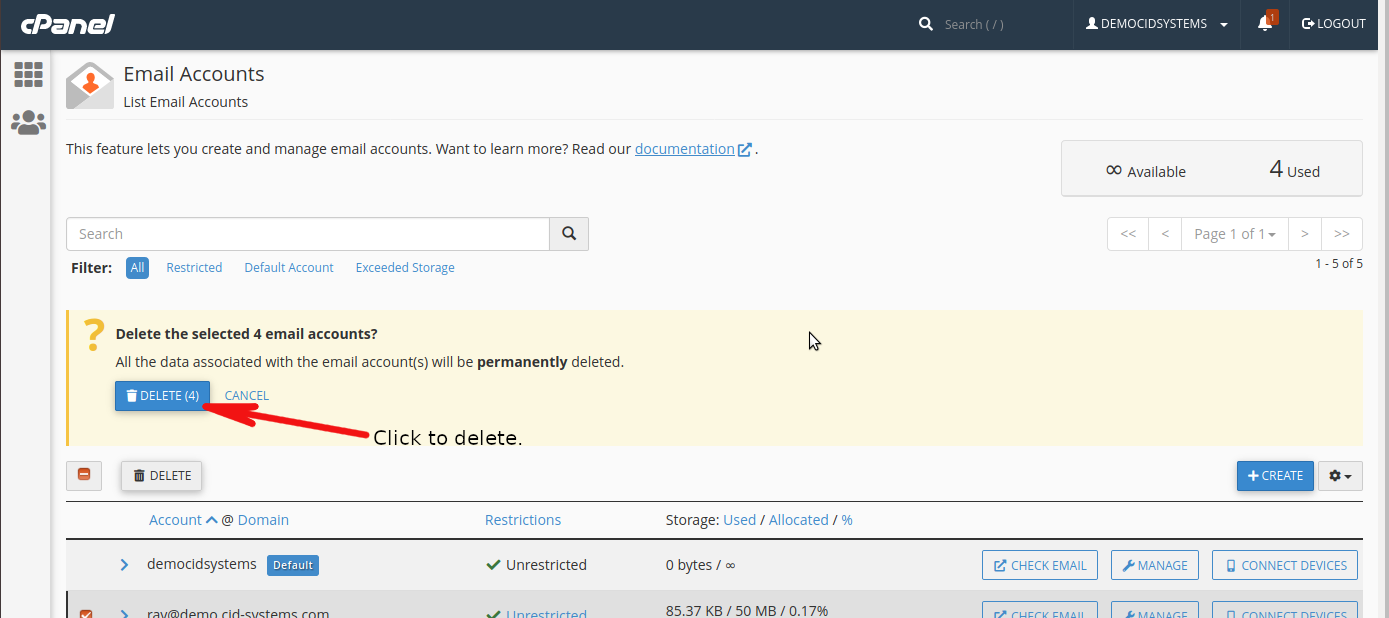Open the apps grid icon in sidebar
This screenshot has height=618, width=1389.
(28, 74)
